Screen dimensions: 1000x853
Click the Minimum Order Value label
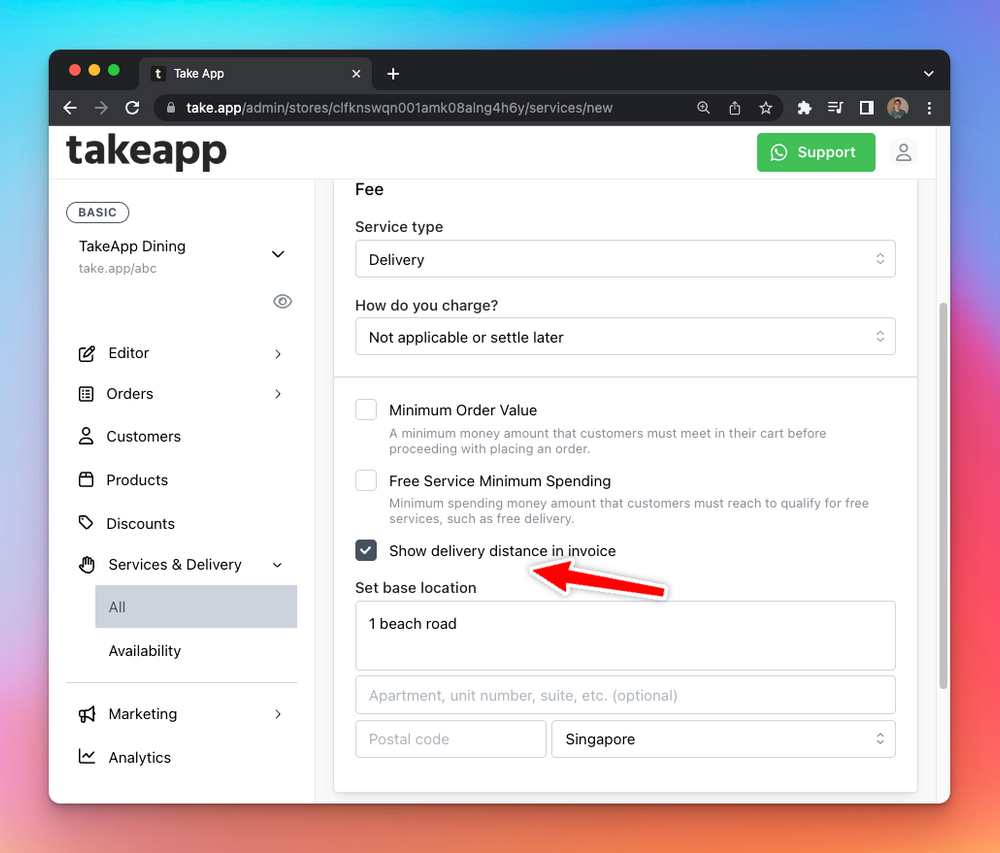pyautogui.click(x=463, y=410)
